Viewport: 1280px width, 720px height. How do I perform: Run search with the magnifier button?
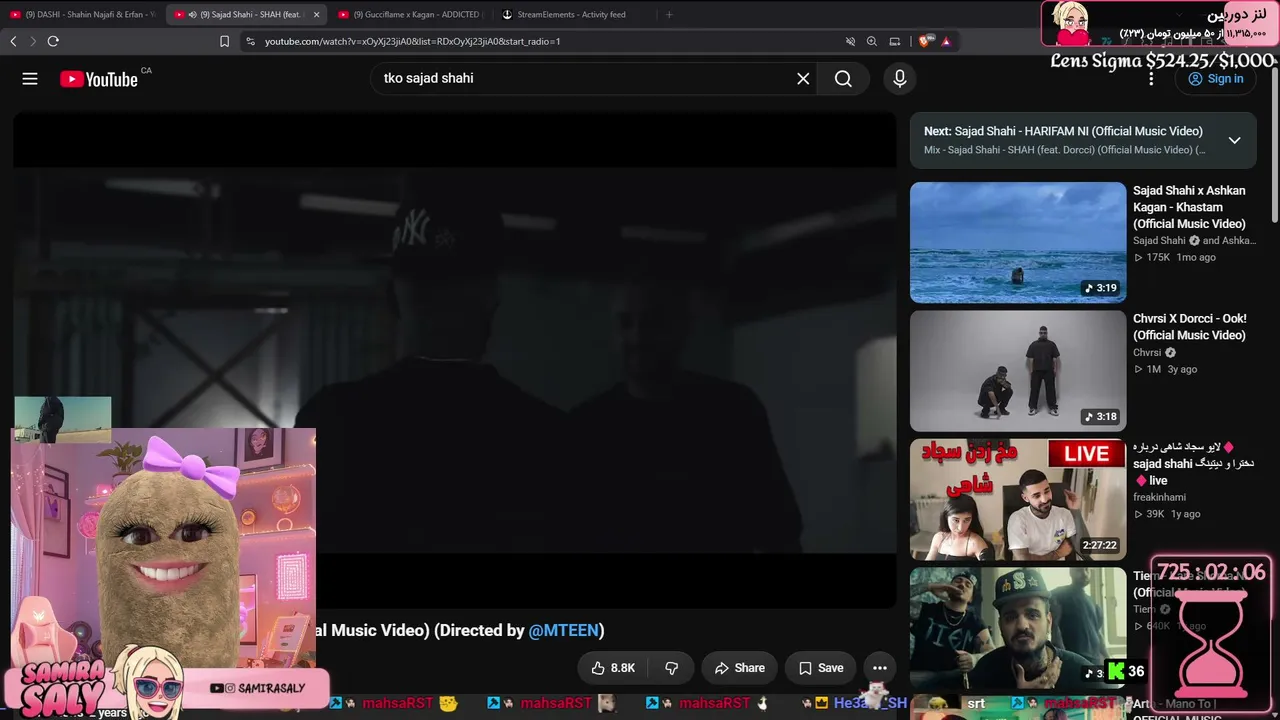tap(844, 79)
